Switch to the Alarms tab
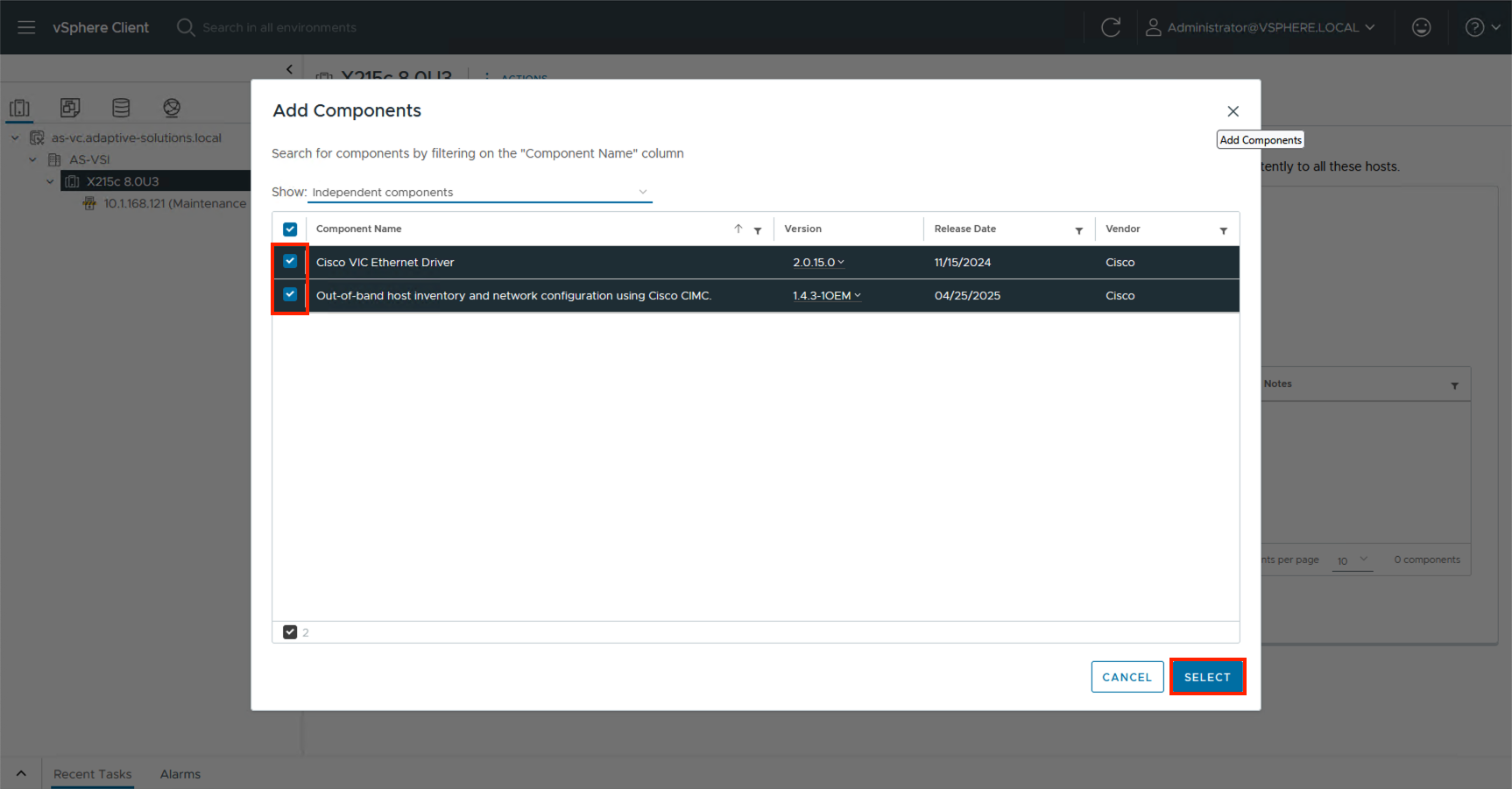The height and width of the screenshot is (789, 1512). pyautogui.click(x=180, y=774)
